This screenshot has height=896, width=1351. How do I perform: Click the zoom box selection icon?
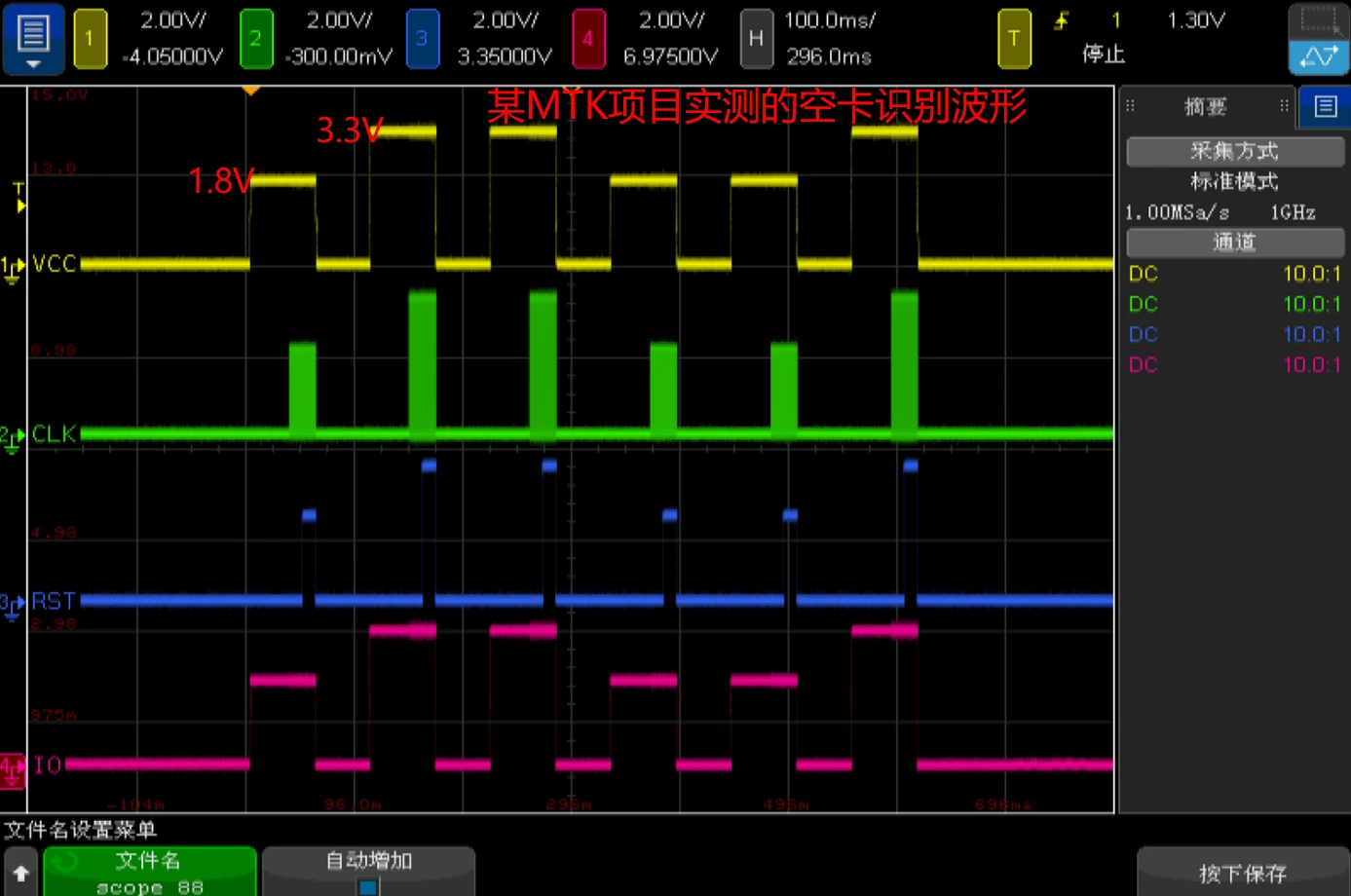point(1319,20)
